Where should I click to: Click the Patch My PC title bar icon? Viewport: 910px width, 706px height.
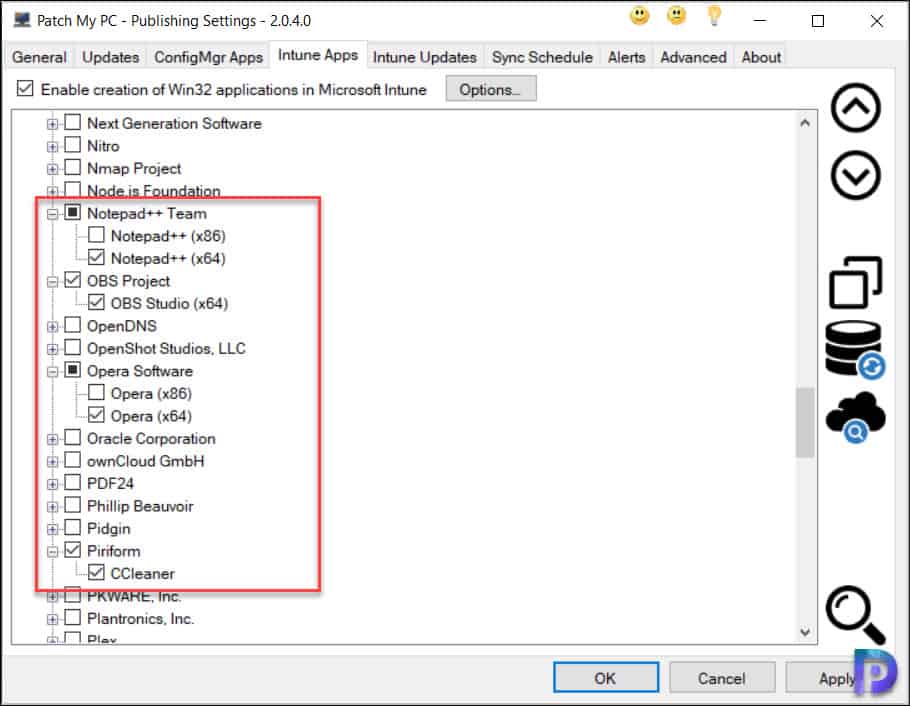(x=22, y=20)
